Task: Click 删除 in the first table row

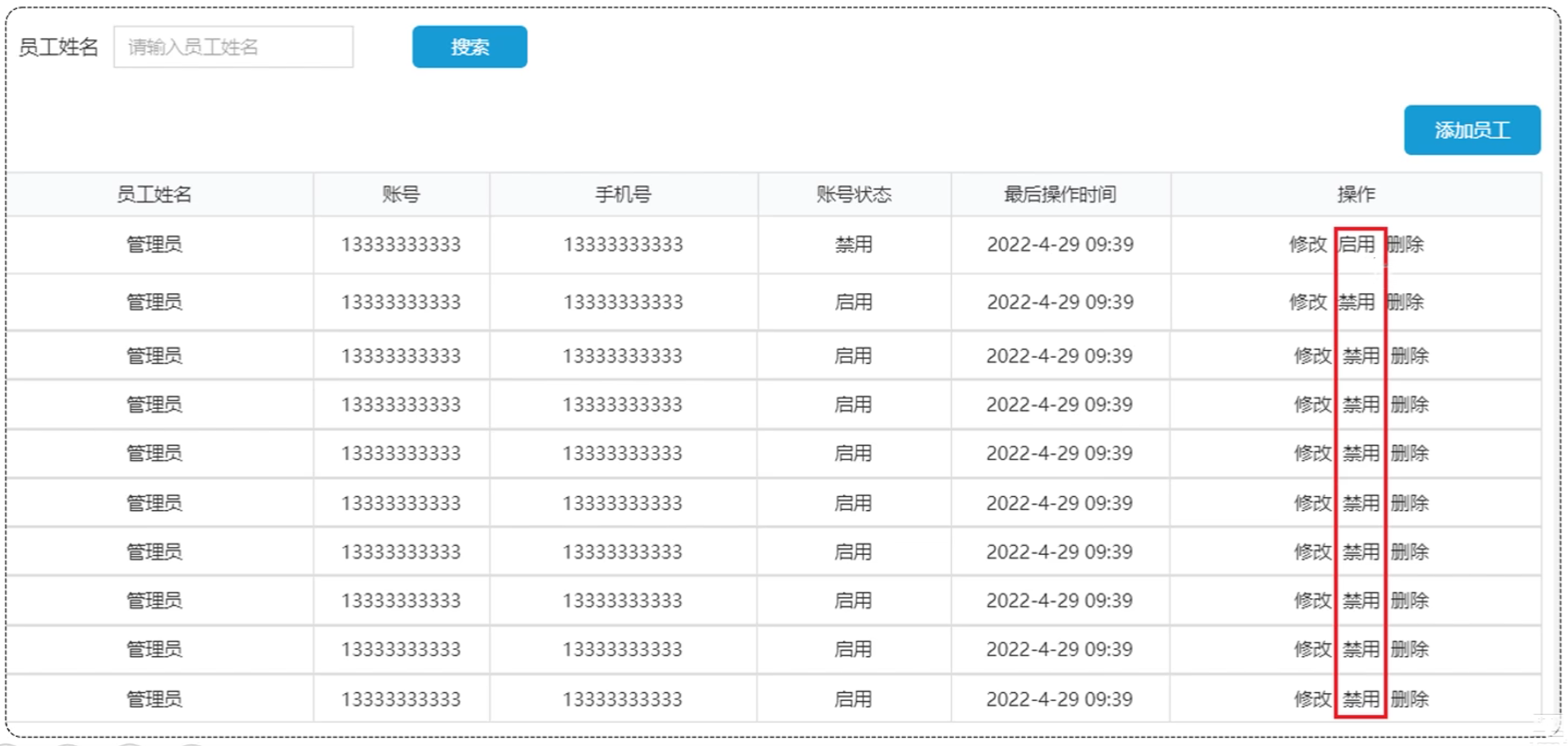Action: pyautogui.click(x=1406, y=245)
